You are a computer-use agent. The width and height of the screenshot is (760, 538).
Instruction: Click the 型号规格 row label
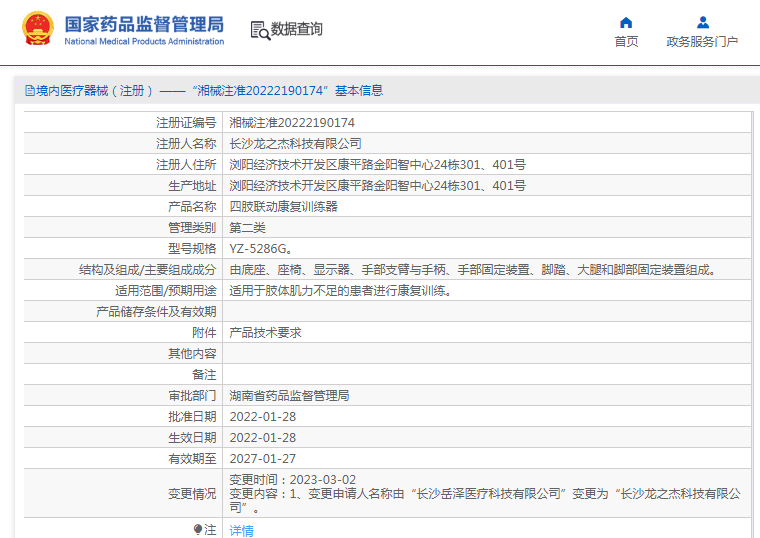[192, 249]
